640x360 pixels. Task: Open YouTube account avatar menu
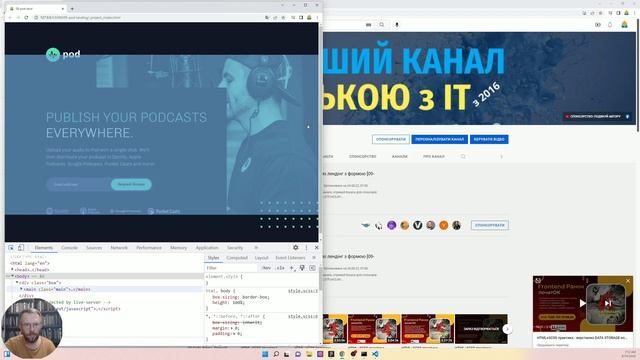coord(624,25)
